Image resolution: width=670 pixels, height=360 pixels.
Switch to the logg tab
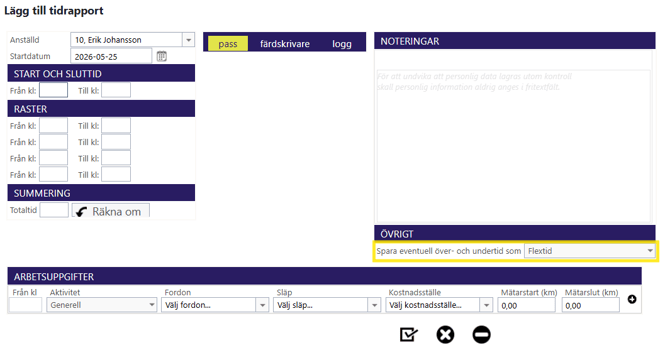[x=342, y=44]
